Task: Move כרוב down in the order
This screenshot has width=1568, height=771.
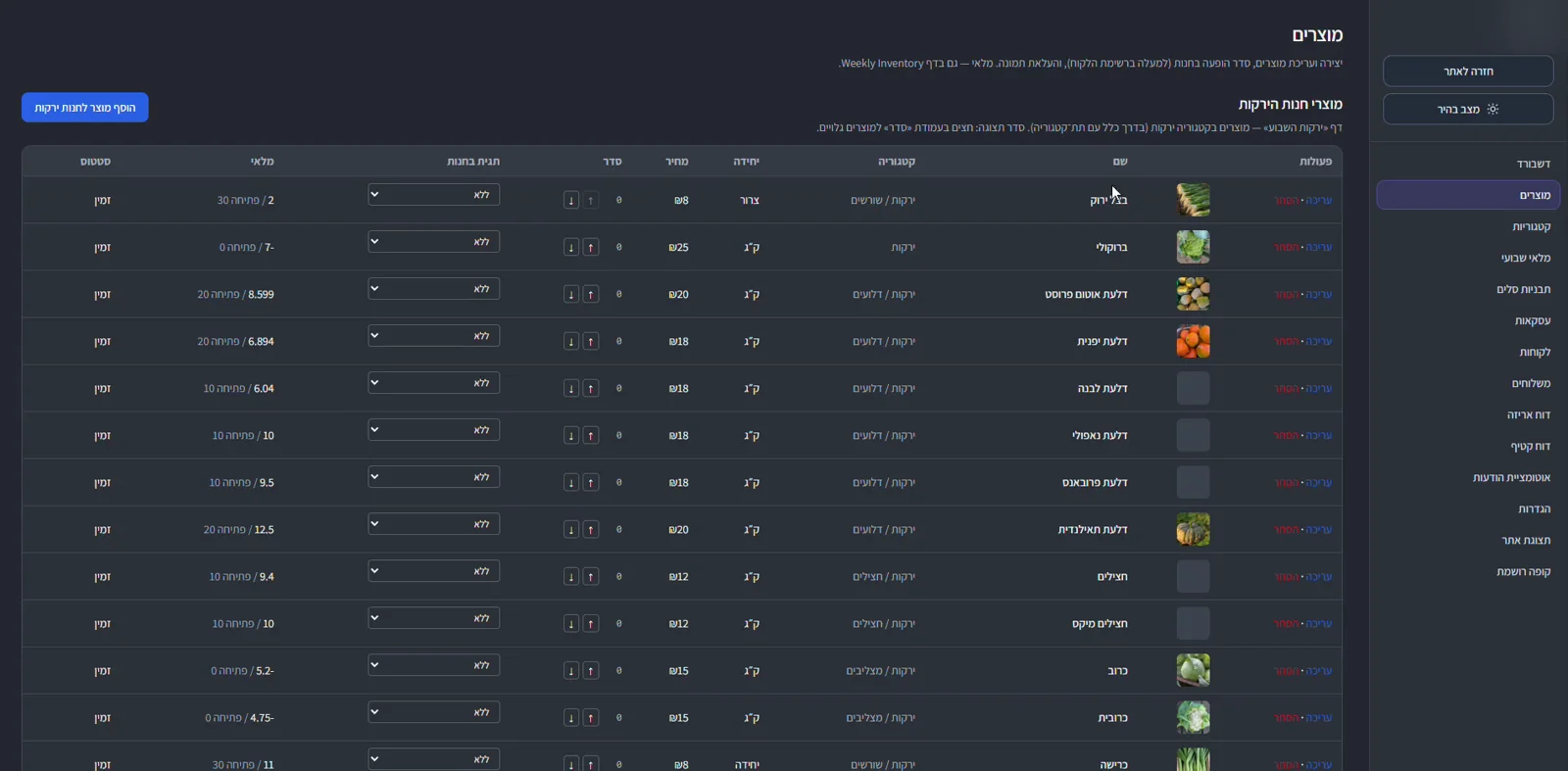Action: (571, 670)
